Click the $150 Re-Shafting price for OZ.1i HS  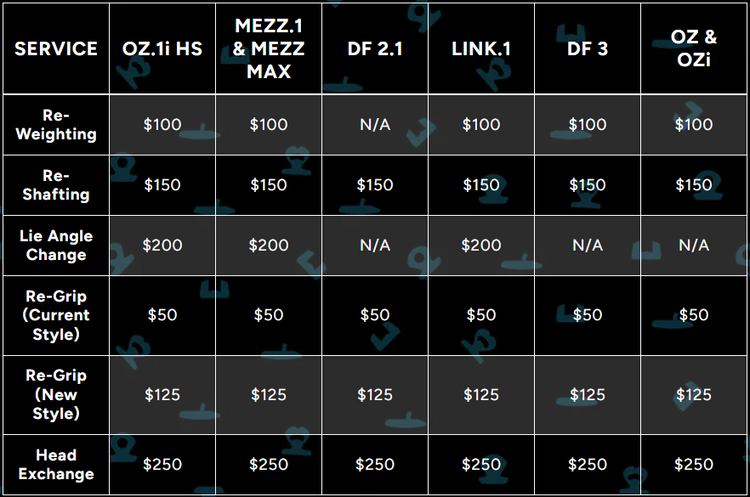pyautogui.click(x=161, y=185)
